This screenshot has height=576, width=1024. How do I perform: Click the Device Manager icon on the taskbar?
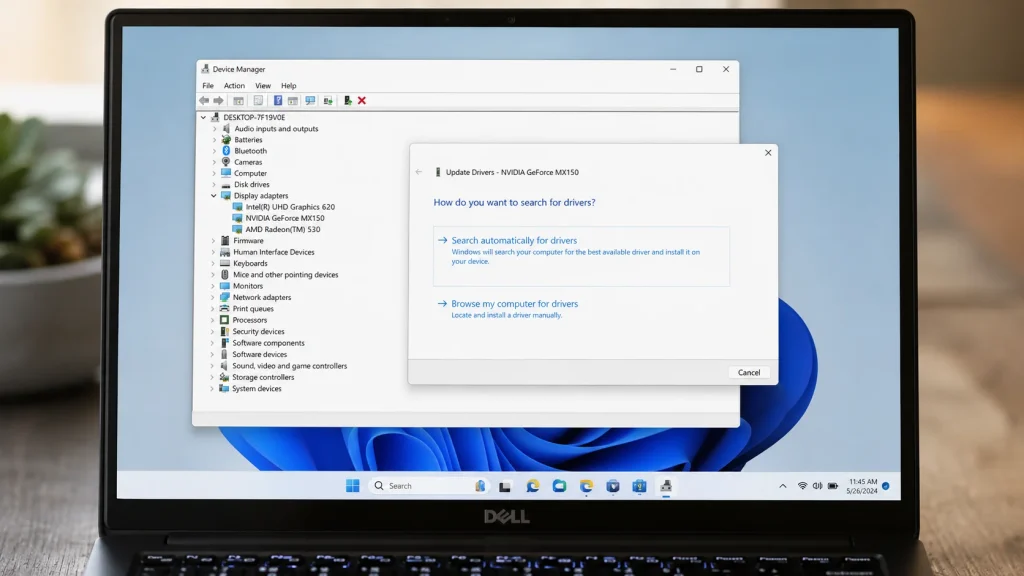(665, 486)
